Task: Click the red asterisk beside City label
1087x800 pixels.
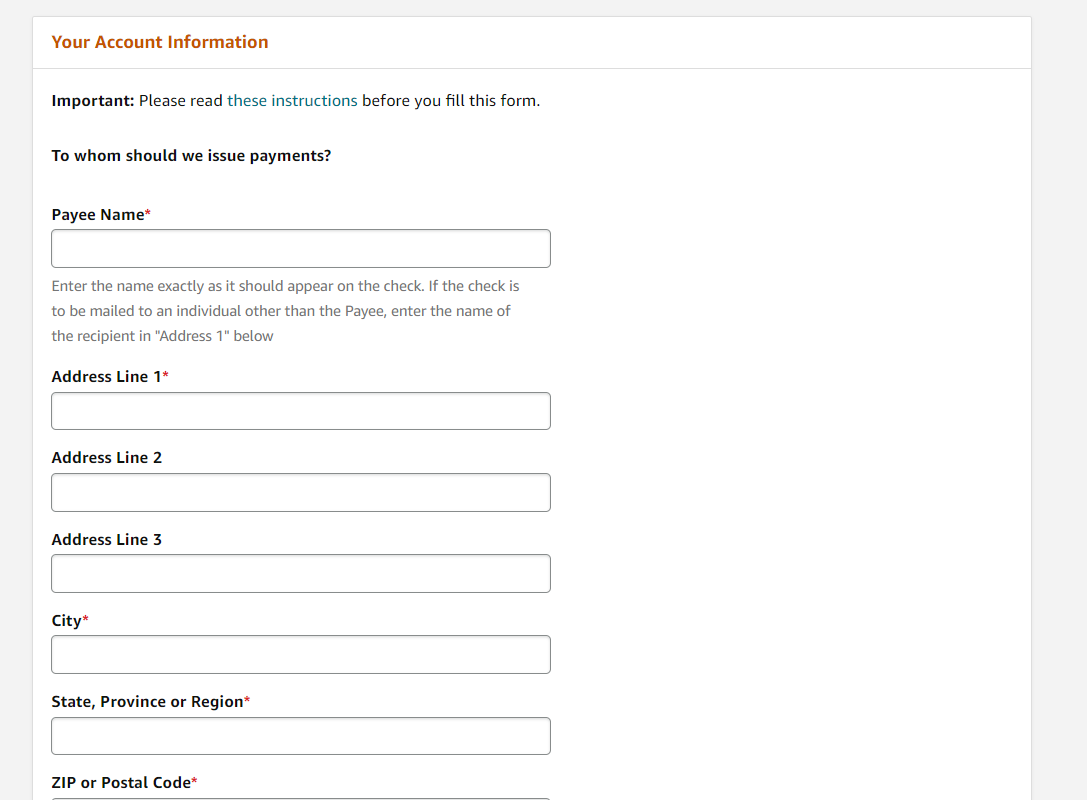Action: coord(85,620)
